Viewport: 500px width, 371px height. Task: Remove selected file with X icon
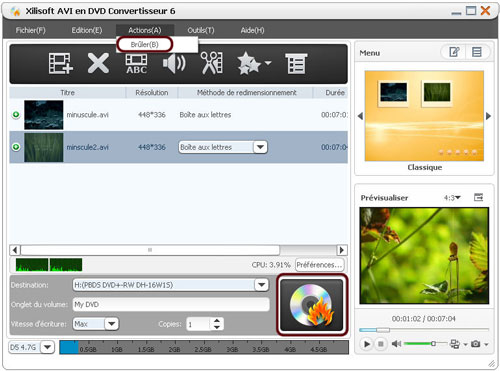coord(98,63)
